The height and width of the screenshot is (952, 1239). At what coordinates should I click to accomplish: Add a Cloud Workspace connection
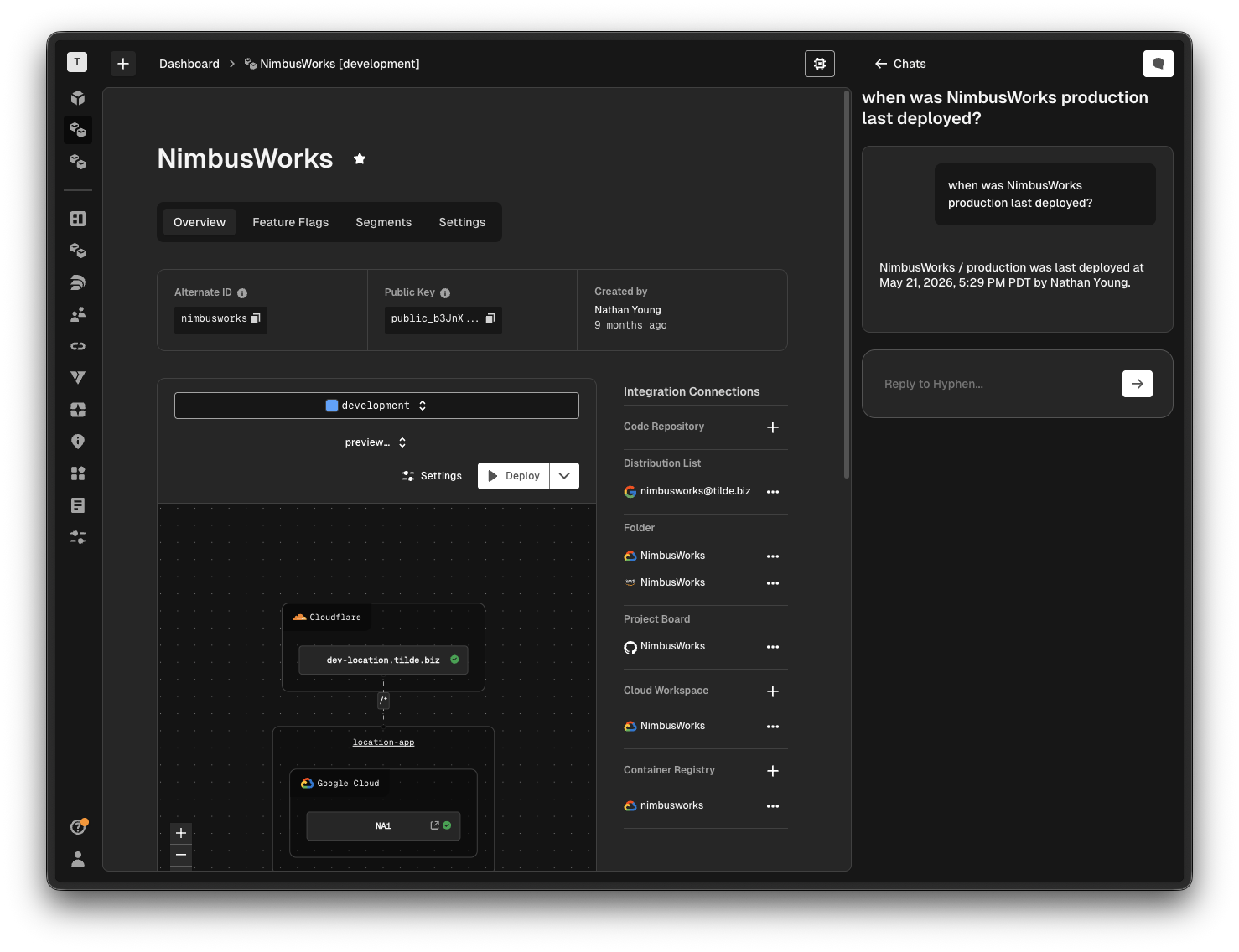pos(773,691)
